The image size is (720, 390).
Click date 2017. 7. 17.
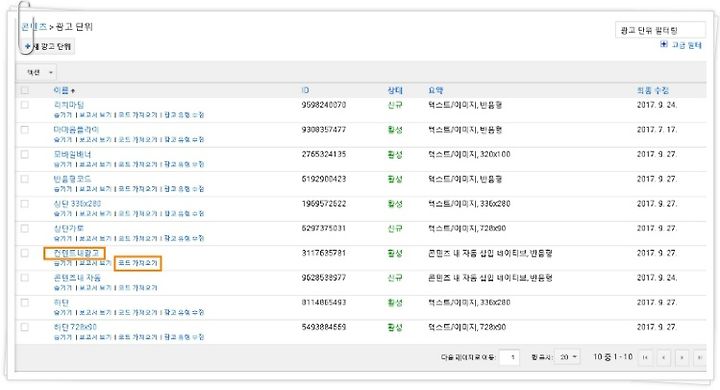point(656,130)
